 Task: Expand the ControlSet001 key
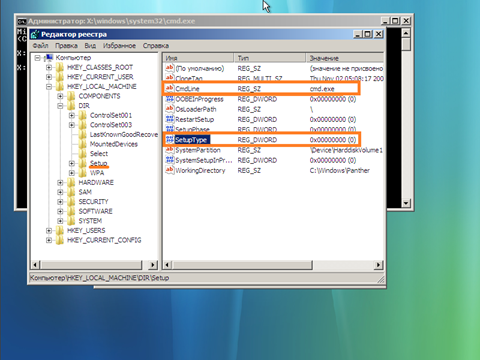72,116
